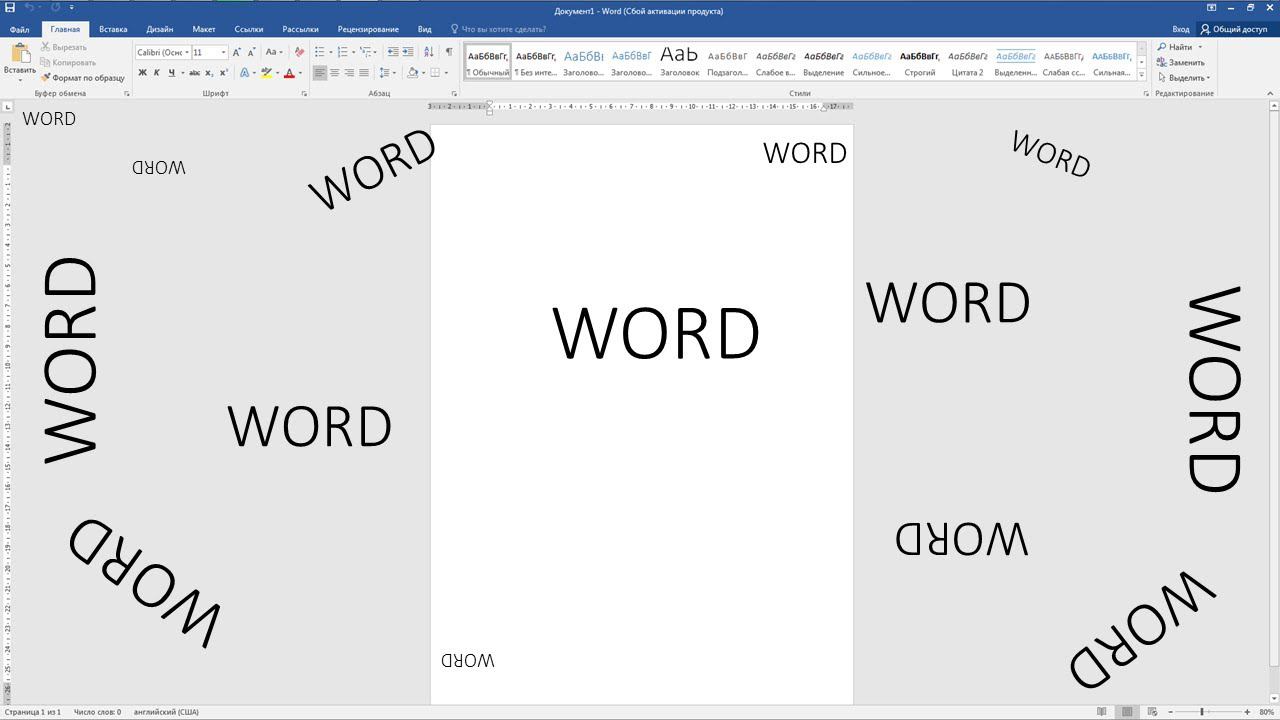Expand the multilevel list dropdown

tap(375, 52)
